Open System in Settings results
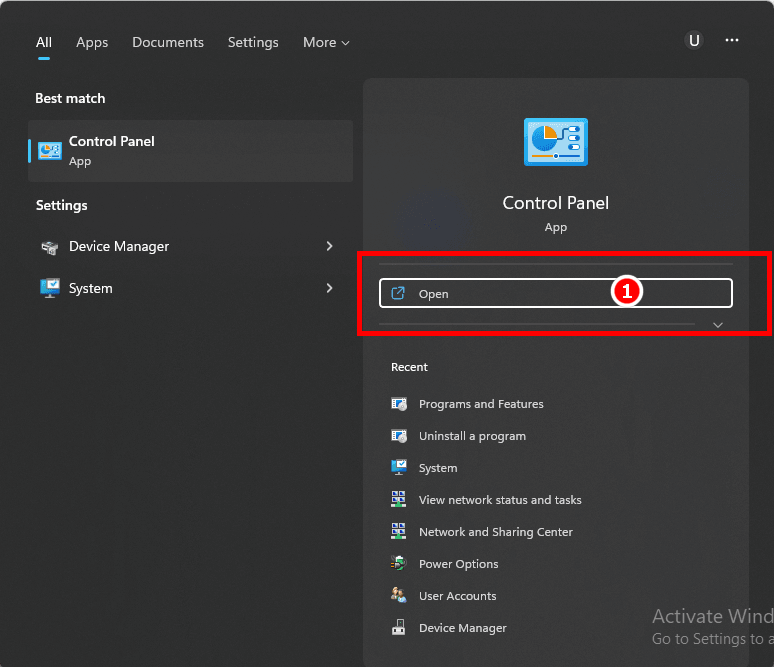The image size is (774, 667). pyautogui.click(x=190, y=288)
